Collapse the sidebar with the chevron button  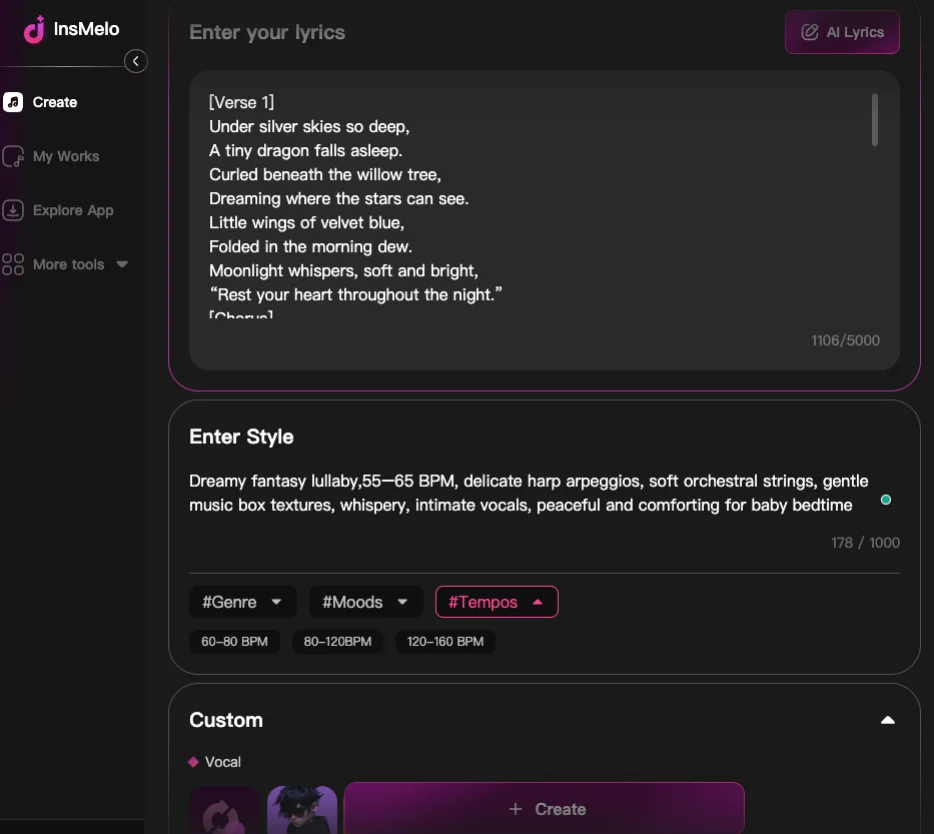pos(136,61)
